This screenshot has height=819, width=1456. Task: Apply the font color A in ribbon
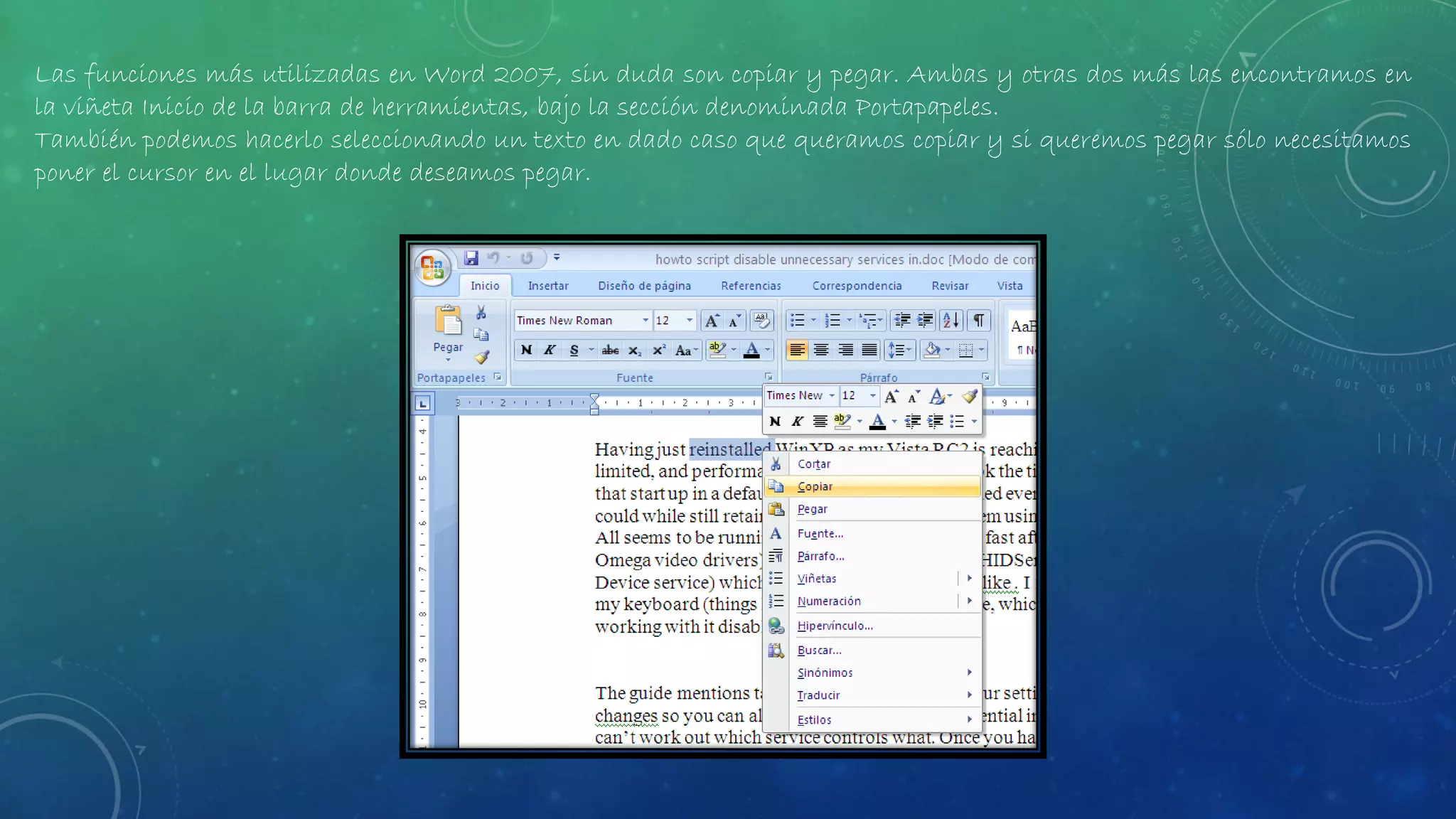pyautogui.click(x=751, y=350)
